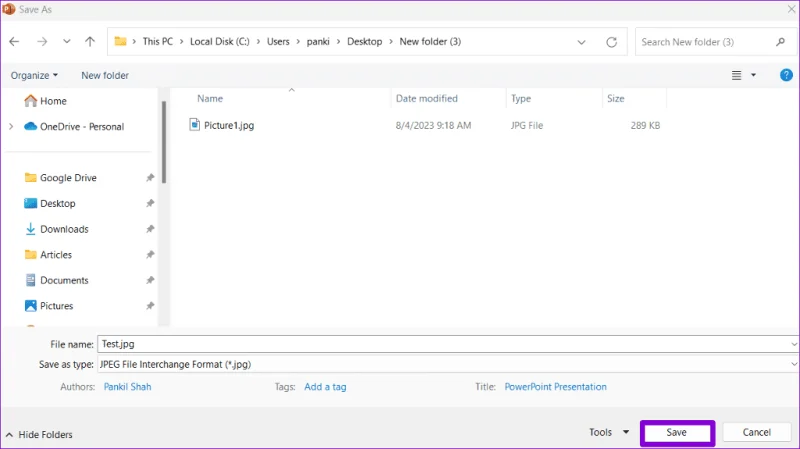Click the navigation pane scrollbar

pyautogui.click(x=164, y=142)
